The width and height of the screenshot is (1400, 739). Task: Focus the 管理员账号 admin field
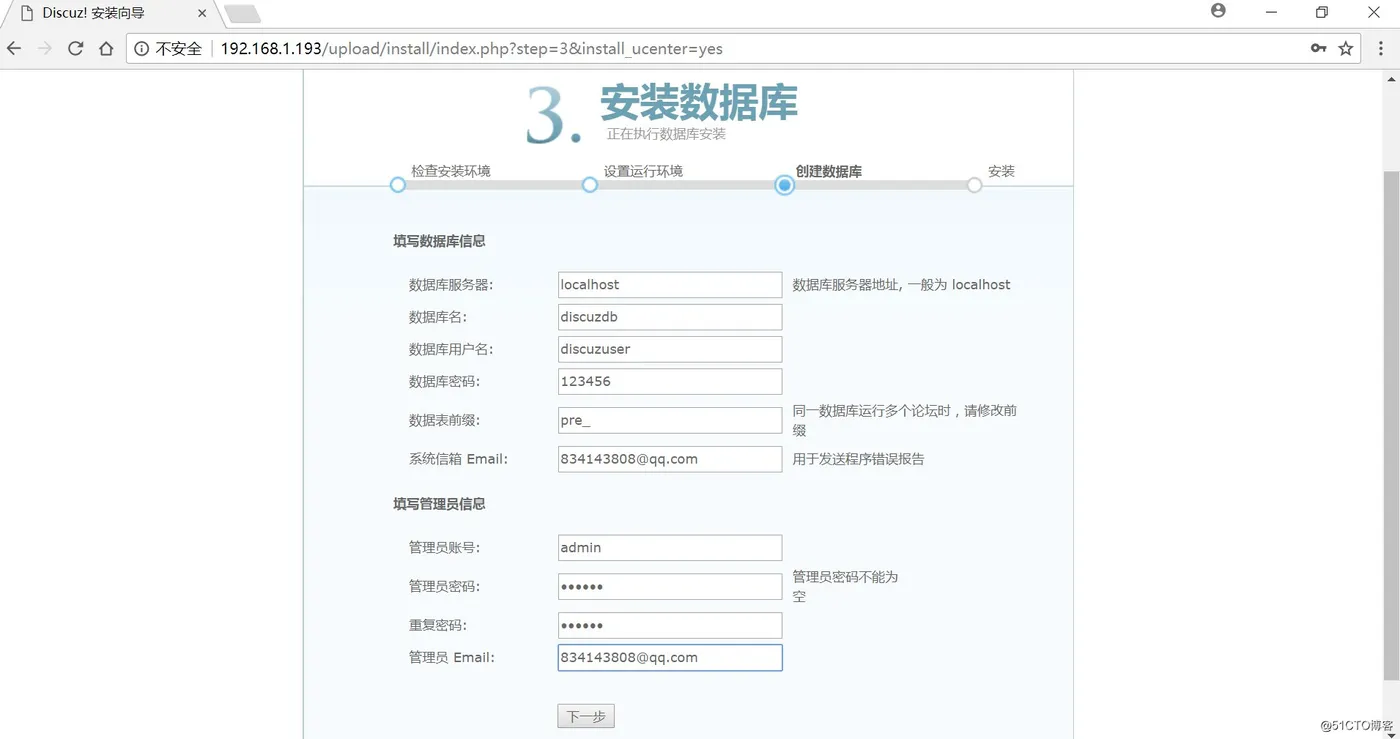pos(670,548)
